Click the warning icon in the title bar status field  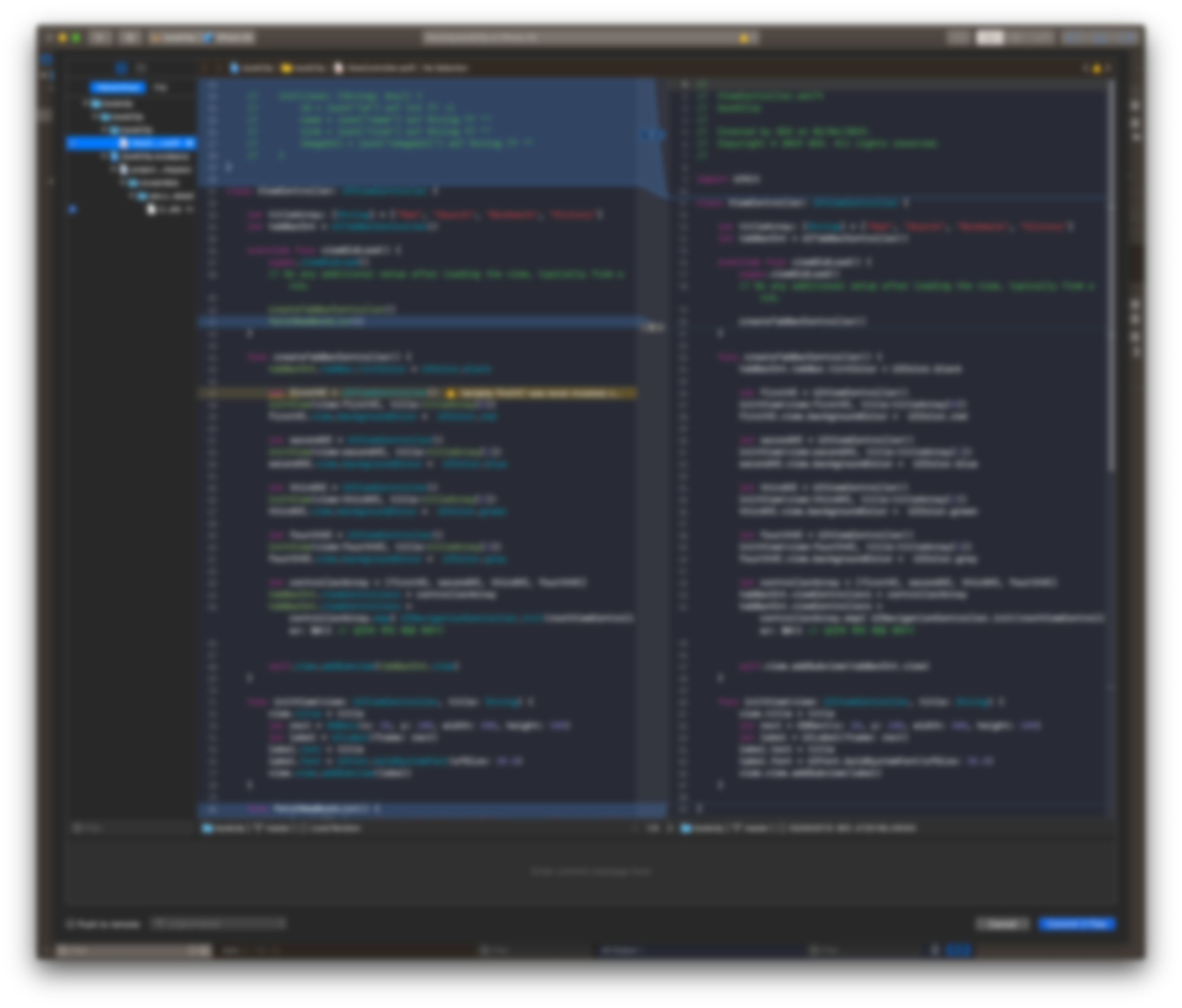pos(743,38)
